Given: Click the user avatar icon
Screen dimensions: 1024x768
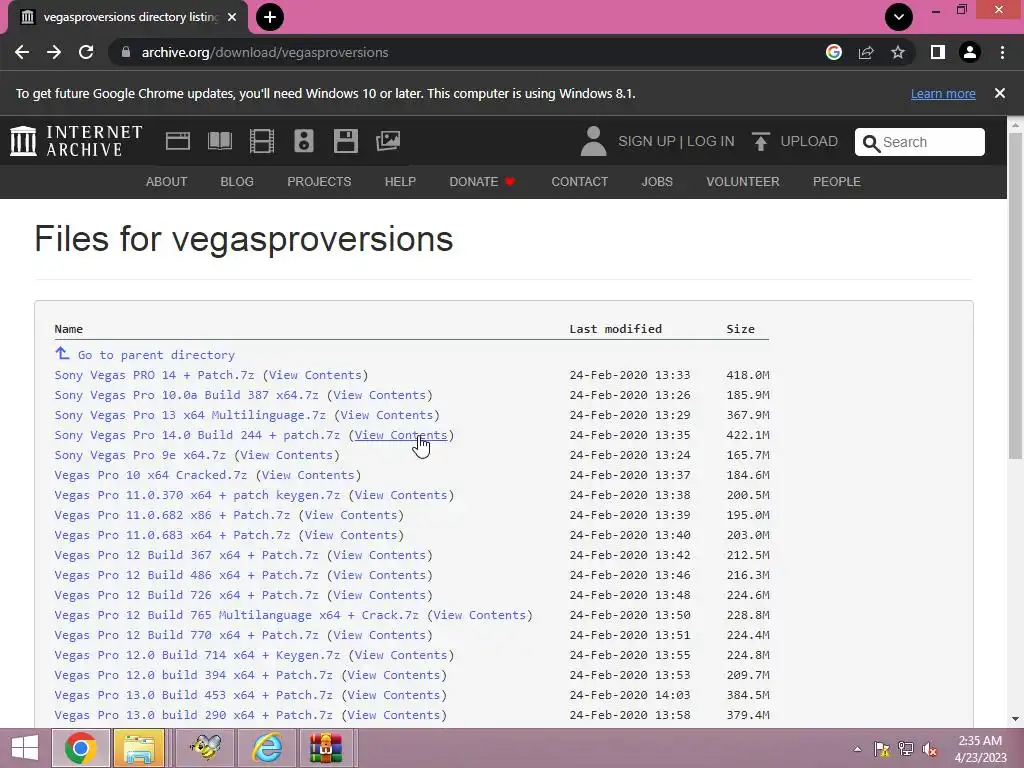Looking at the screenshot, I should click(x=593, y=141).
